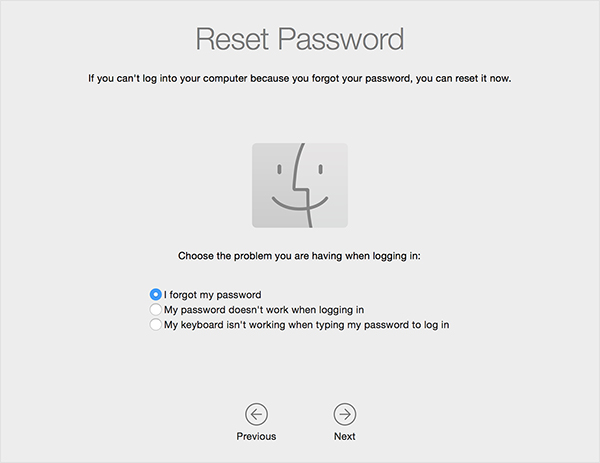
Task: Click the forgot your password description text
Action: (x=300, y=78)
